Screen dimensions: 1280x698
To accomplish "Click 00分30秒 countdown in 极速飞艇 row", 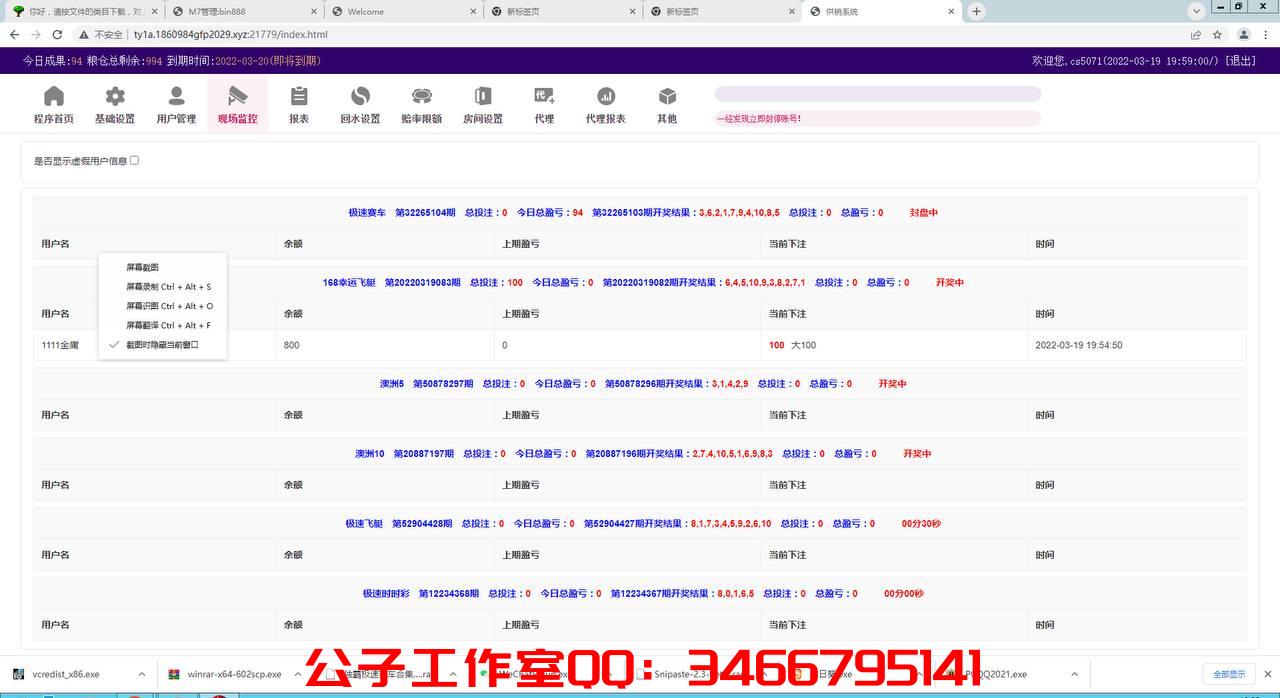I will pyautogui.click(x=920, y=524).
